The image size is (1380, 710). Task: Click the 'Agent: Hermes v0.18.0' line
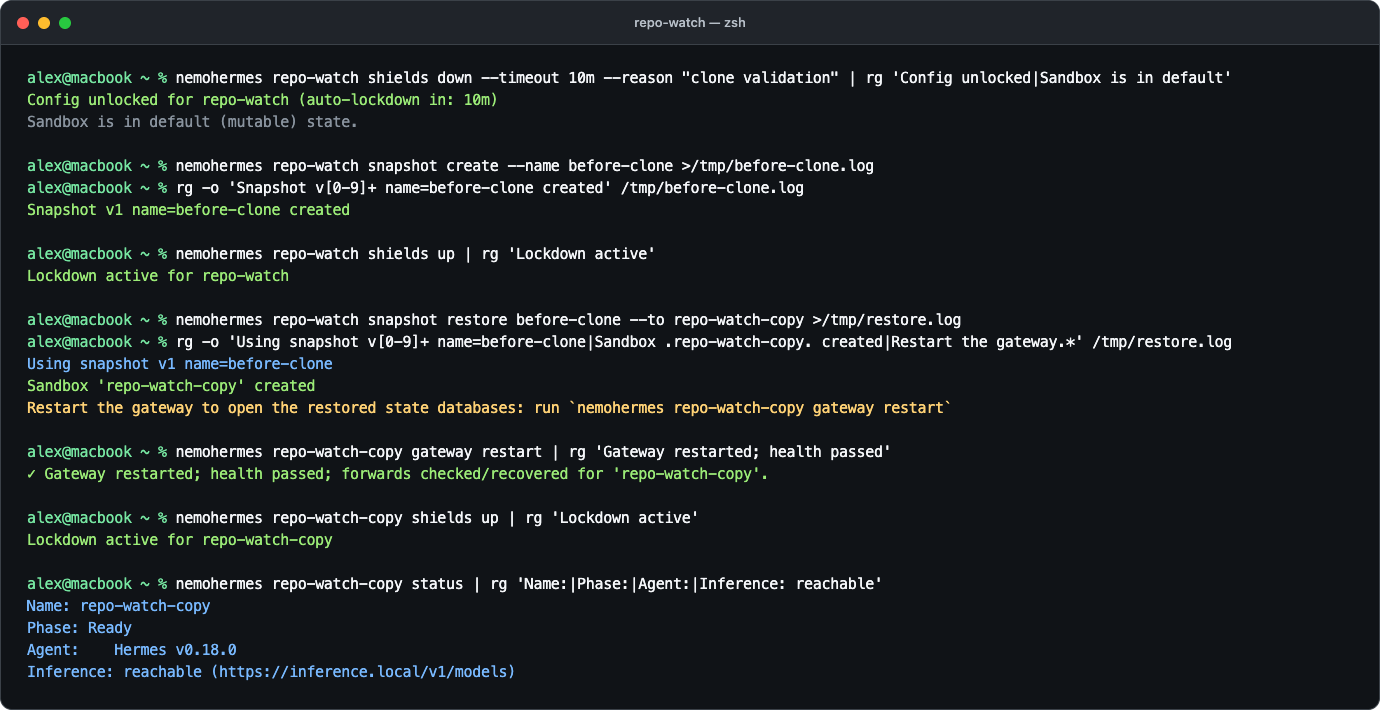(132, 650)
